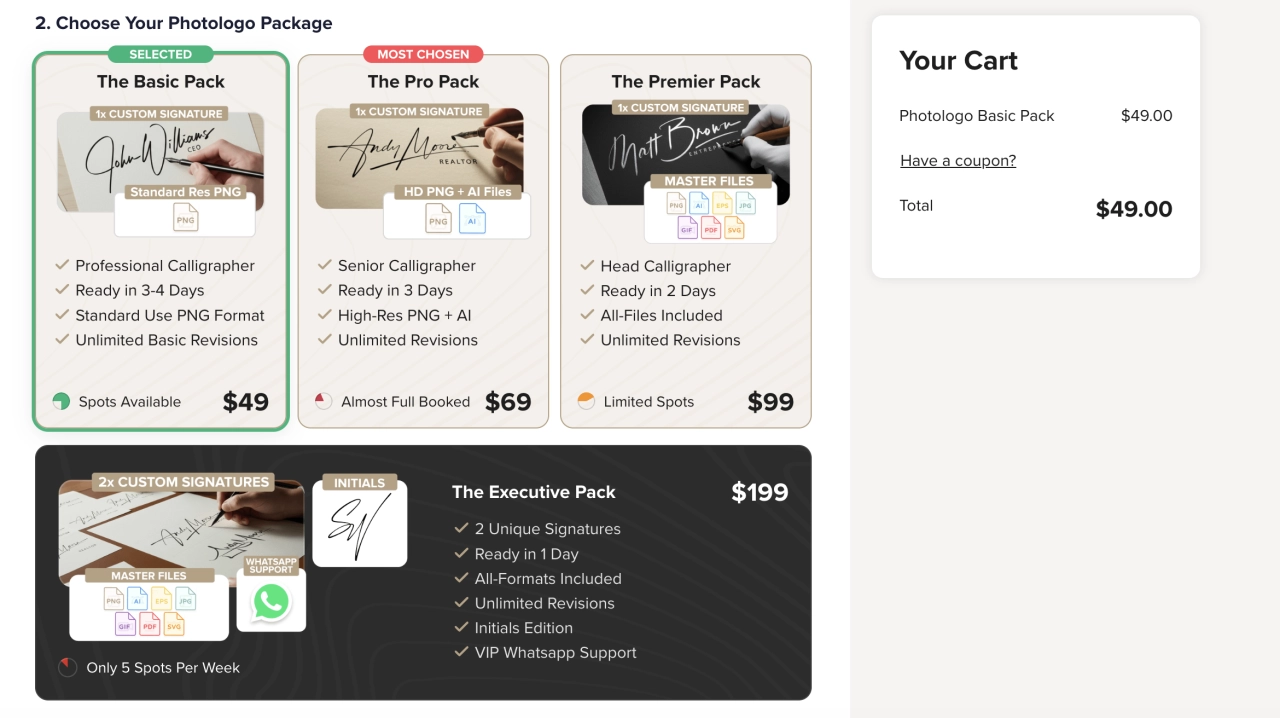Viewport: 1280px width, 718px height.
Task: Click the Pro Pack AI file icon
Action: 472,219
